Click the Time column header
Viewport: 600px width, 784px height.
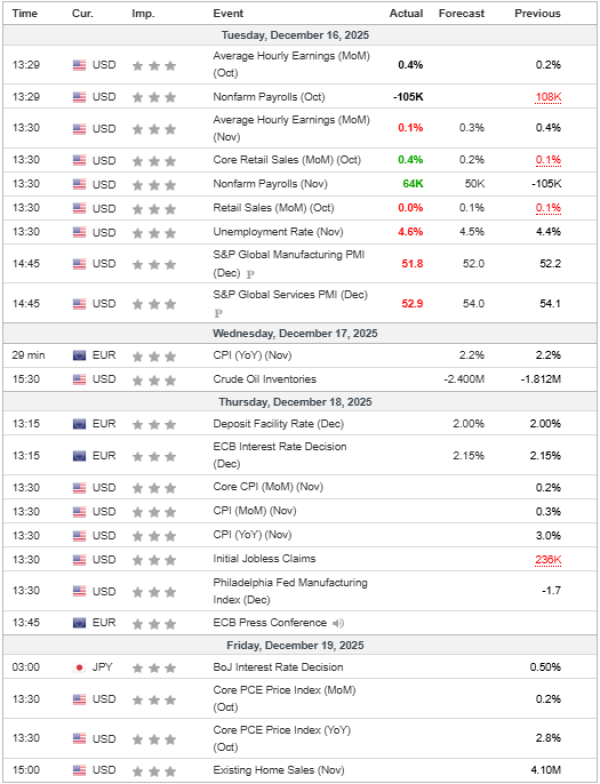(25, 13)
